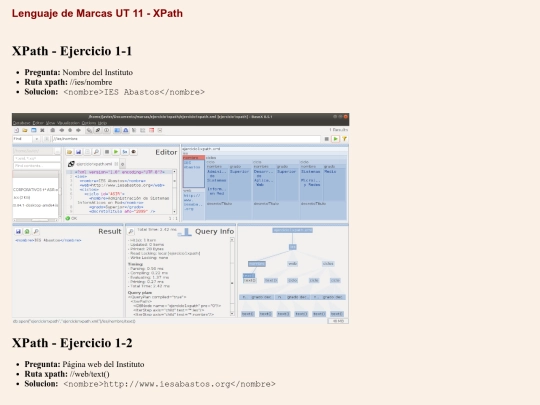Click the stop square icon beside the query input bar
The image size is (540, 405).
pyautogui.click(x=326, y=139)
